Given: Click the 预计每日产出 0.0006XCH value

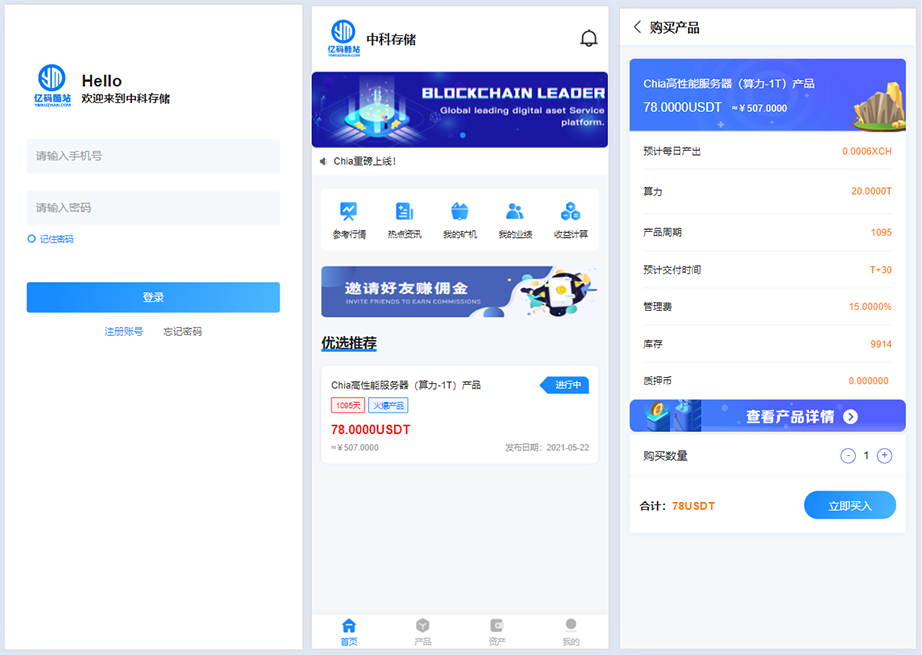Looking at the screenshot, I should [867, 151].
